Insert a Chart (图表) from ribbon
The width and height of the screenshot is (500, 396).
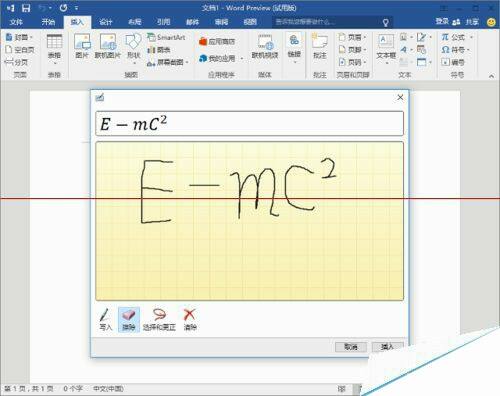(x=159, y=50)
